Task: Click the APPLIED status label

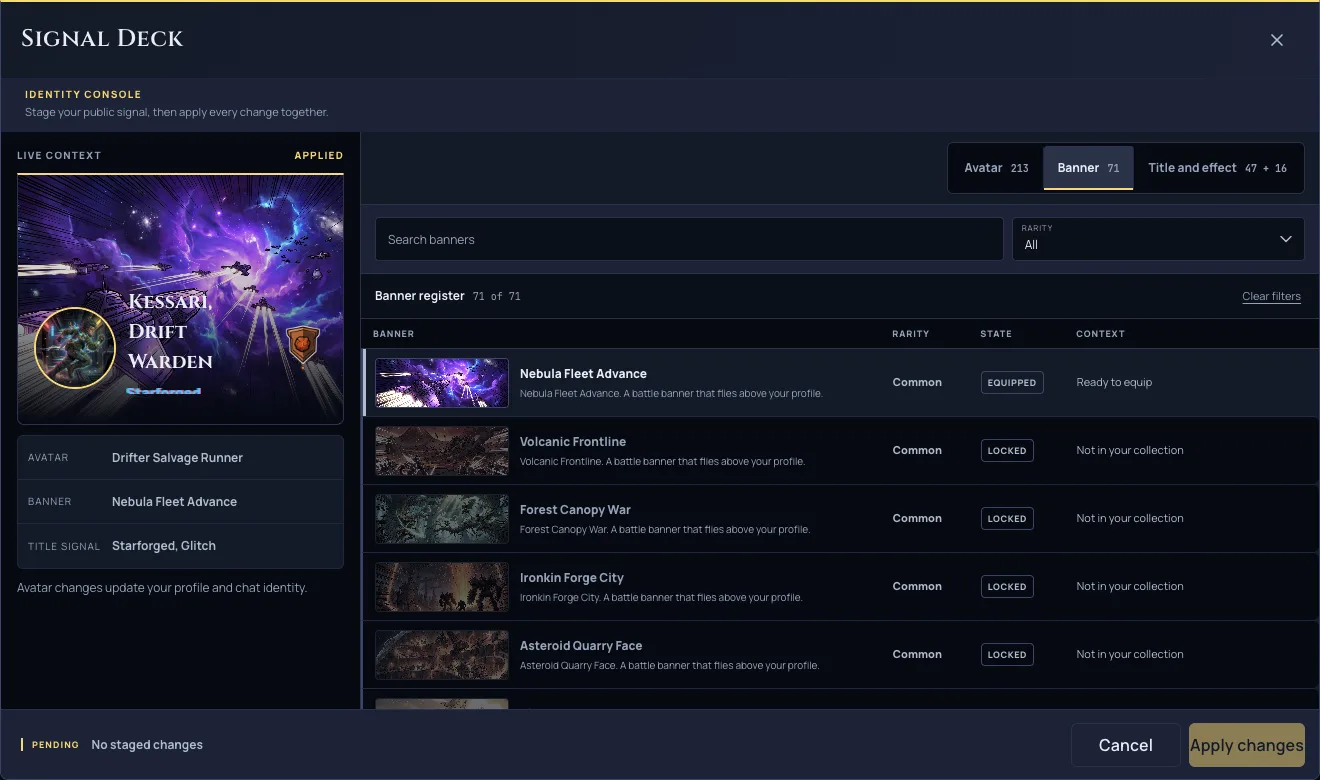Action: coord(319,156)
